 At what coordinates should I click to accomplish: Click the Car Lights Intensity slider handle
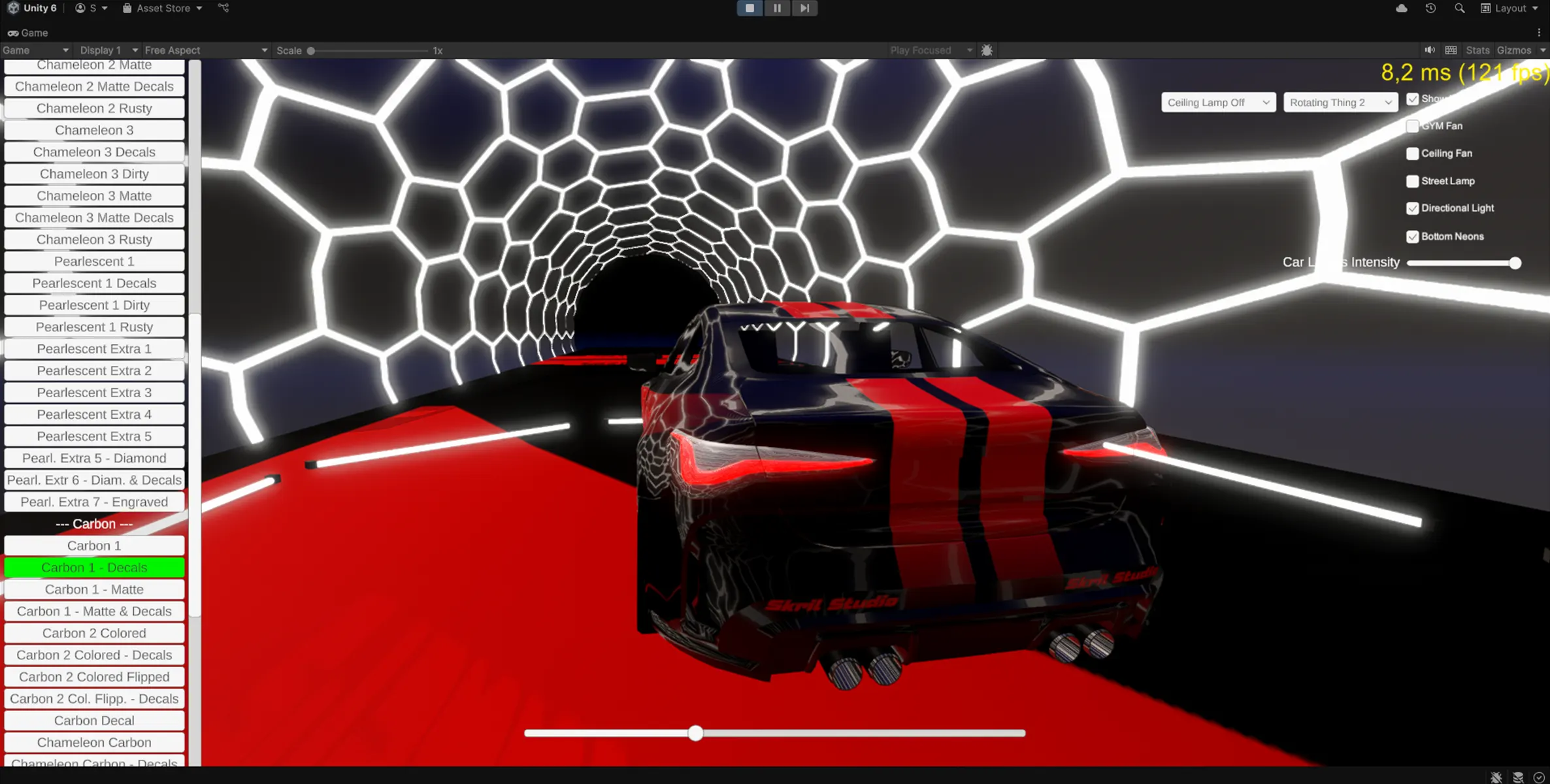click(1515, 263)
